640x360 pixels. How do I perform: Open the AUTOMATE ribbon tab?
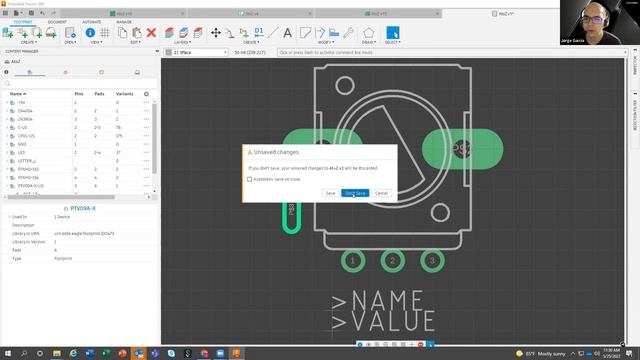(x=91, y=22)
